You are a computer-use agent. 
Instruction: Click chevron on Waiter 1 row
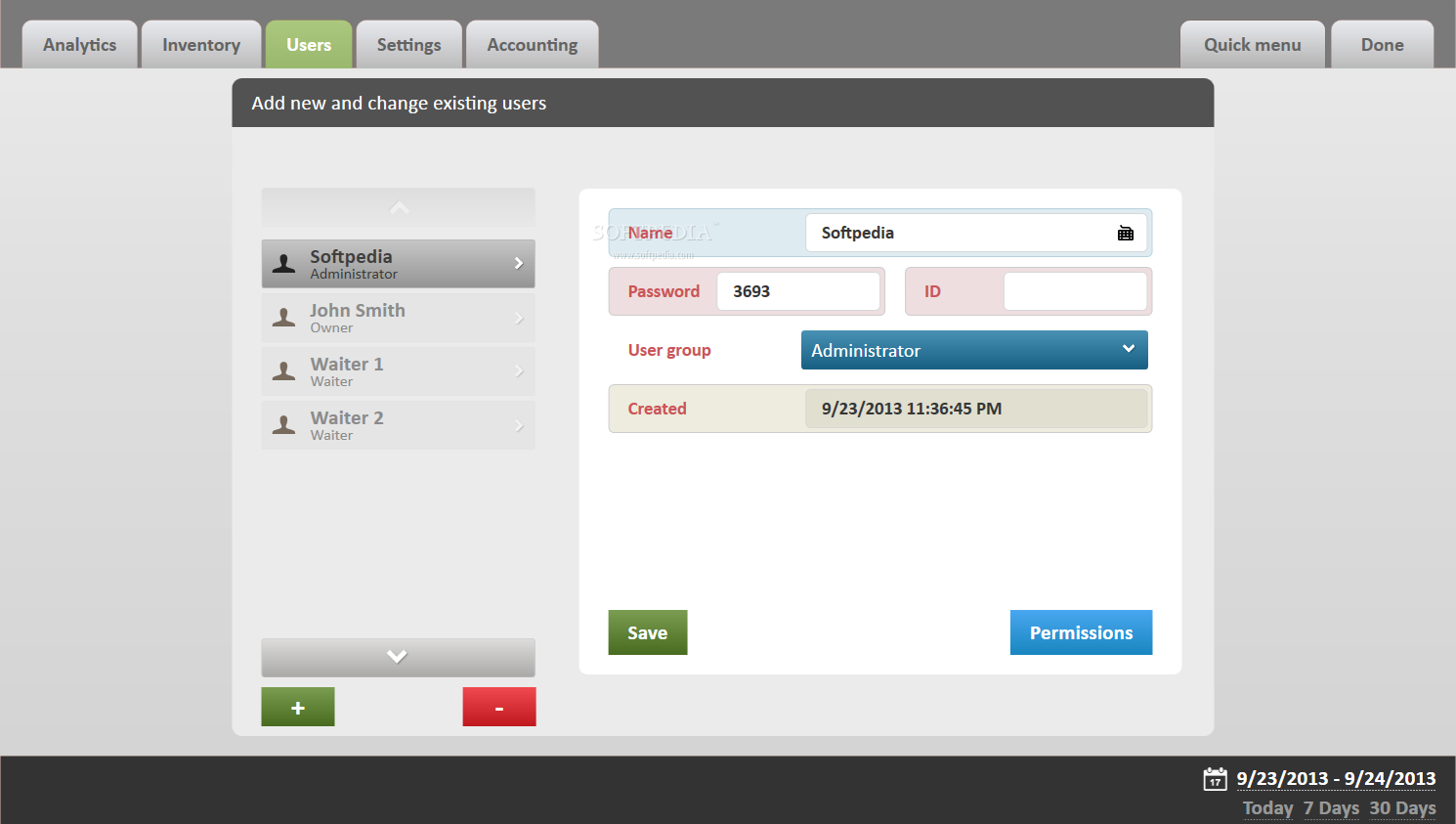click(519, 371)
